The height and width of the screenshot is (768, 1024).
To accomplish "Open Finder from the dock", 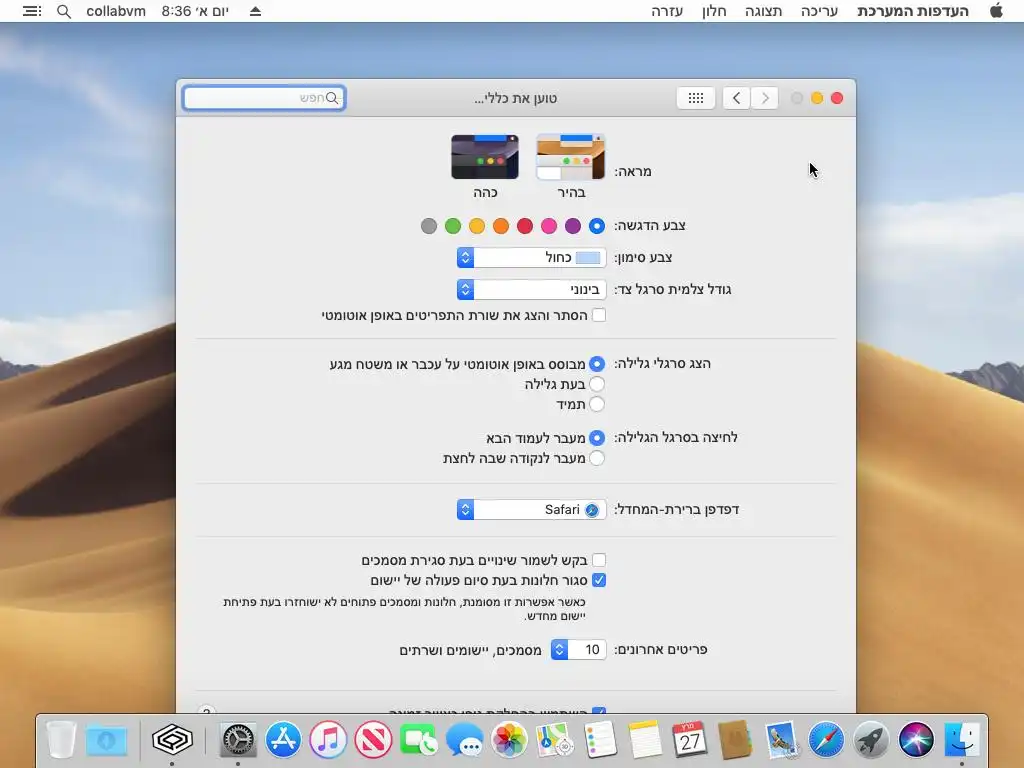I will pyautogui.click(x=962, y=740).
